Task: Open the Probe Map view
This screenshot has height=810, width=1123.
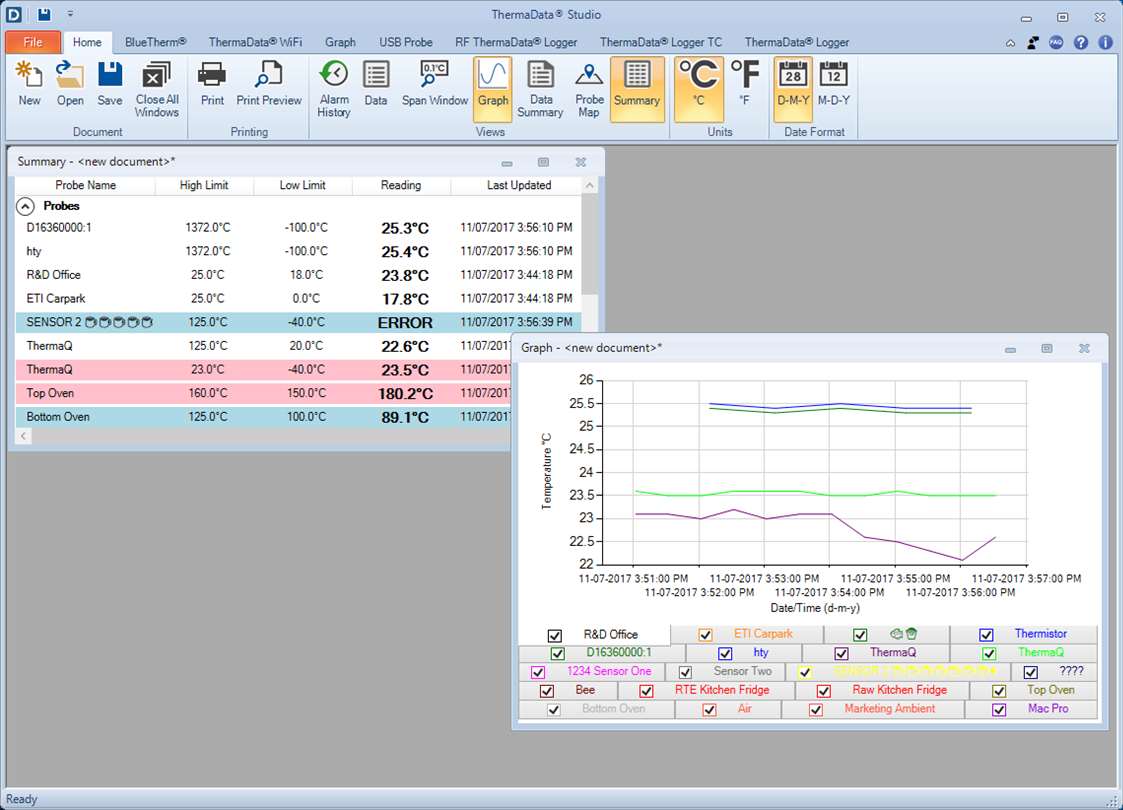Action: 589,90
